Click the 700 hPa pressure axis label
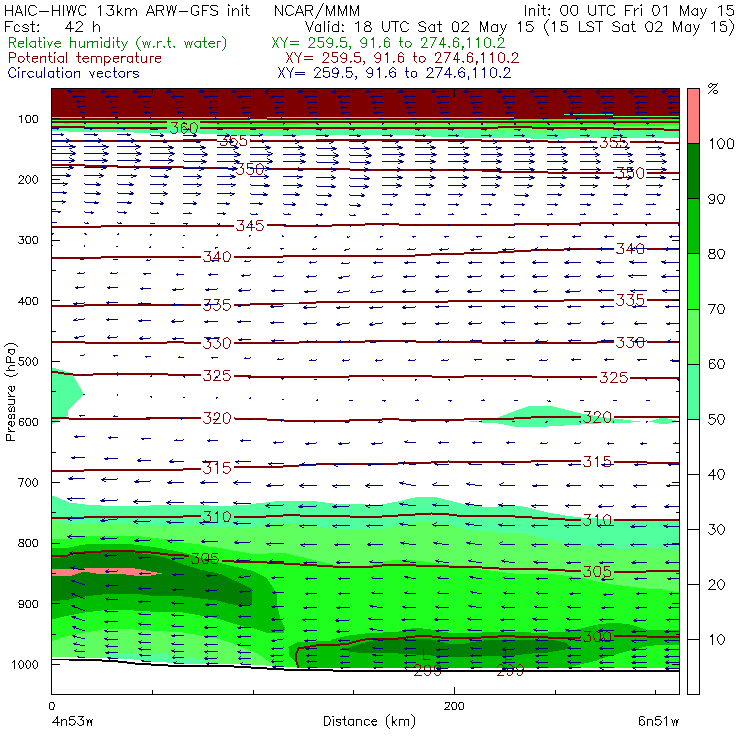The height and width of the screenshot is (740, 740). tap(28, 482)
